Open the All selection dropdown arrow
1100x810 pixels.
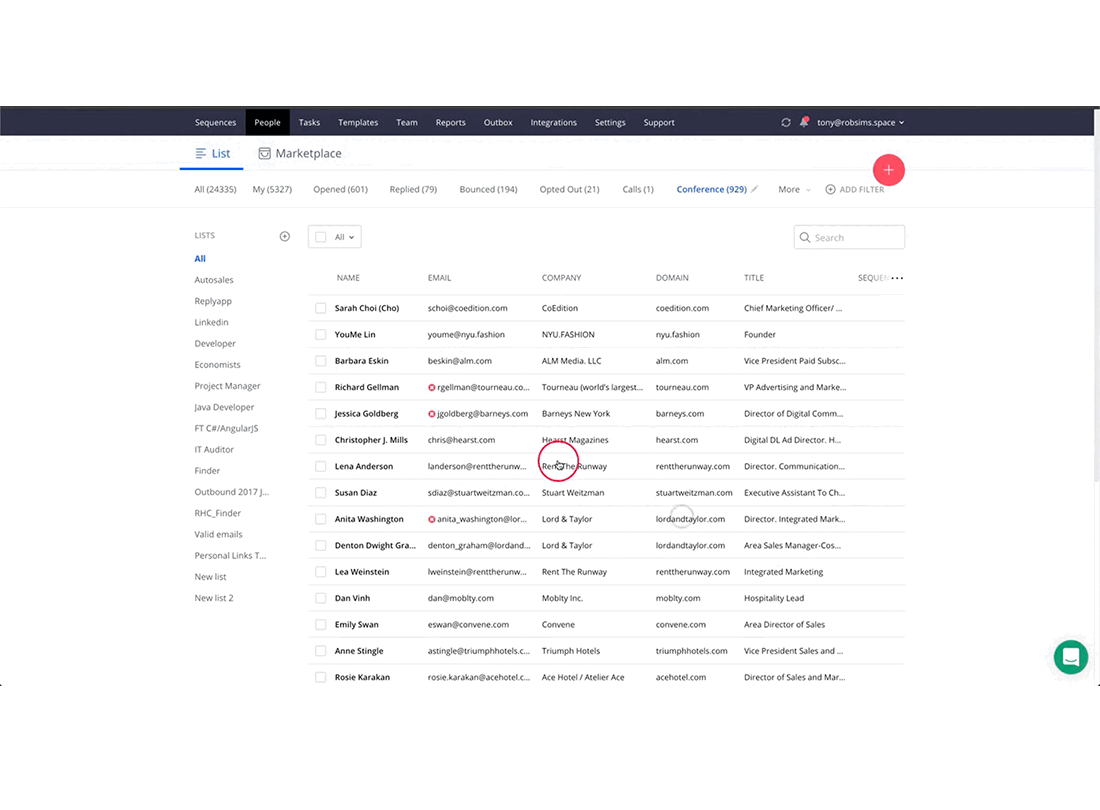click(x=351, y=238)
